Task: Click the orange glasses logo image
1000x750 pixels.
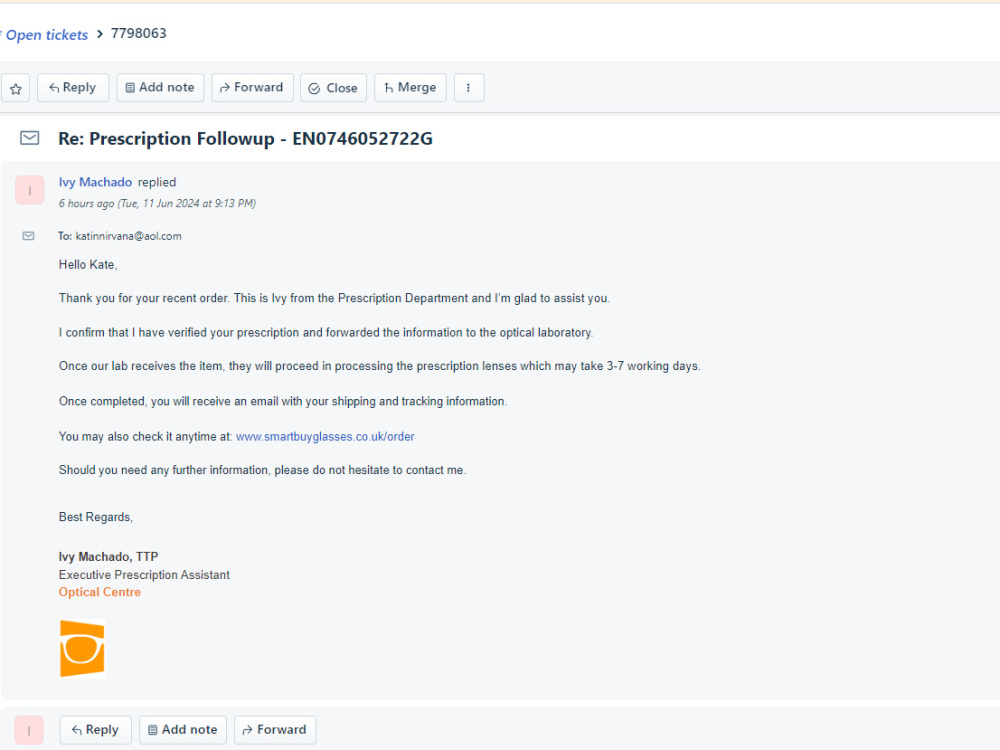Action: pyautogui.click(x=82, y=648)
